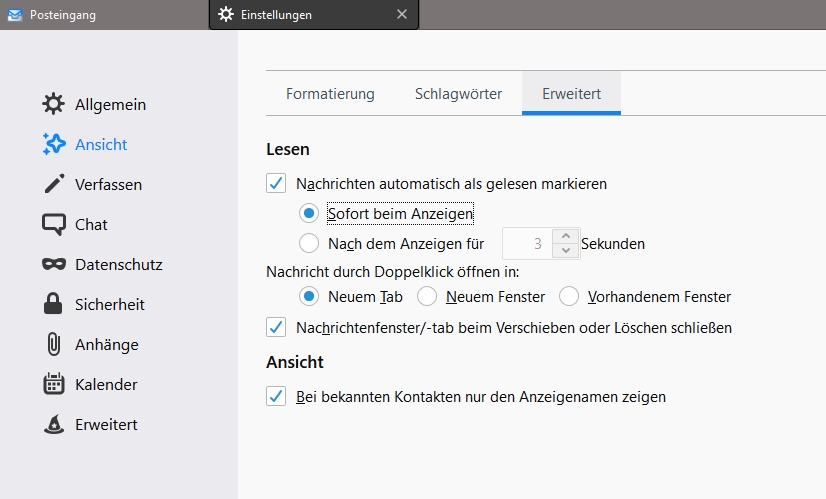Open Anhänge paperclip icon section

coord(54,344)
